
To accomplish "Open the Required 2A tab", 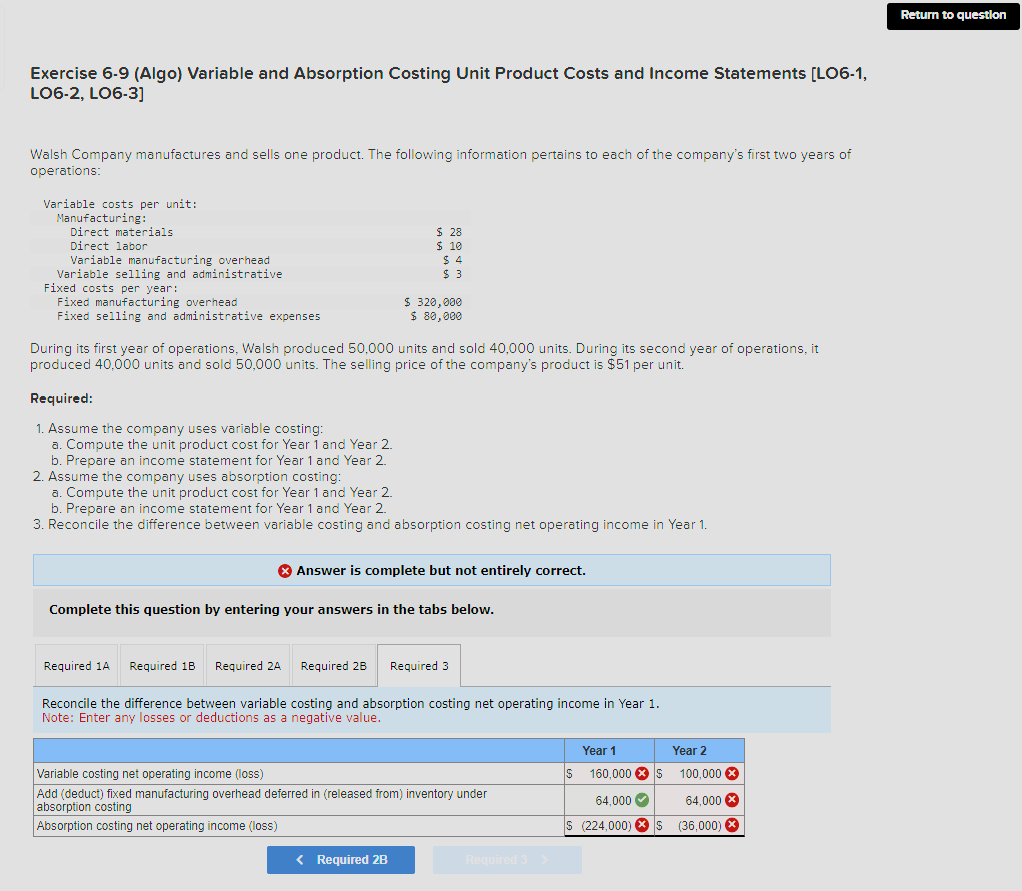I will coord(247,664).
